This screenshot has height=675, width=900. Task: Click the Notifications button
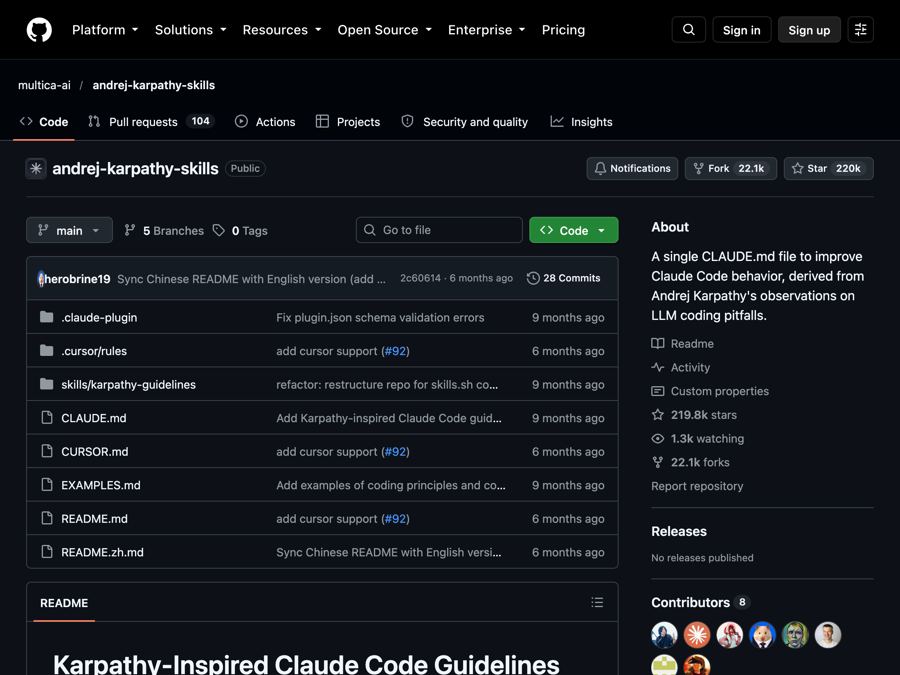[x=632, y=169]
